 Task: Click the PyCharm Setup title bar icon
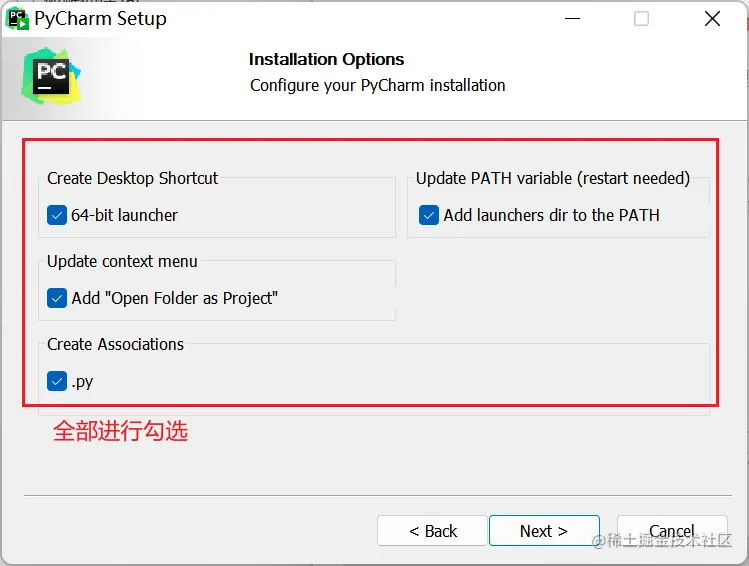point(17,19)
